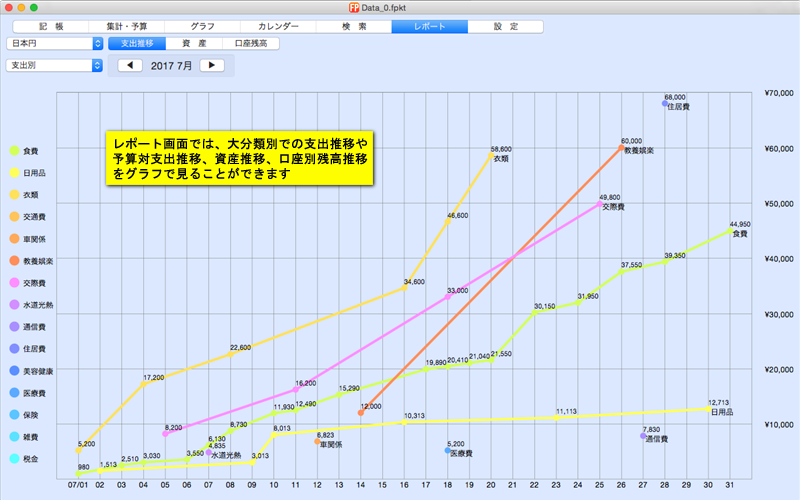Click the 税金 legend dot icon

pyautogui.click(x=13, y=459)
